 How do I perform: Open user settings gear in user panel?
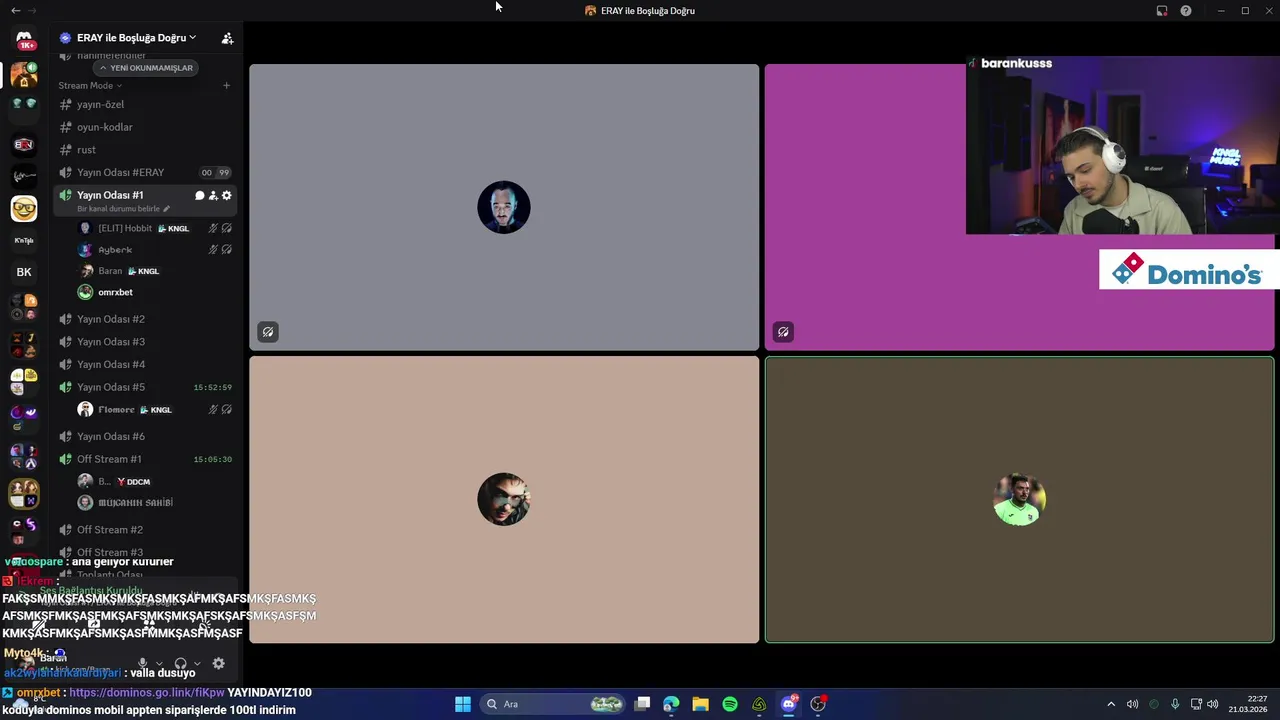[x=219, y=663]
